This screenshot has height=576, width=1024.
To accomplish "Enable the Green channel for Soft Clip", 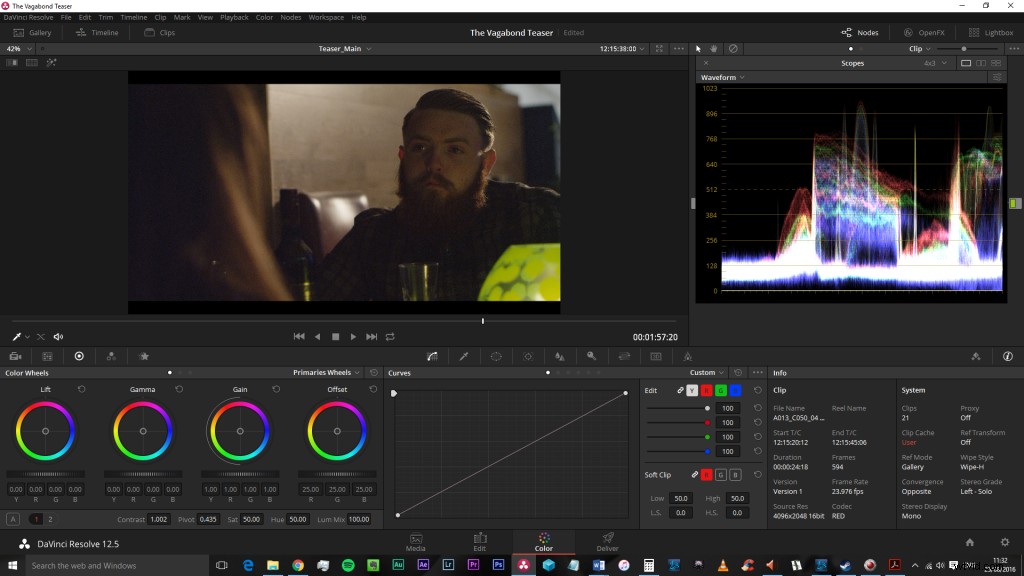I will (721, 473).
